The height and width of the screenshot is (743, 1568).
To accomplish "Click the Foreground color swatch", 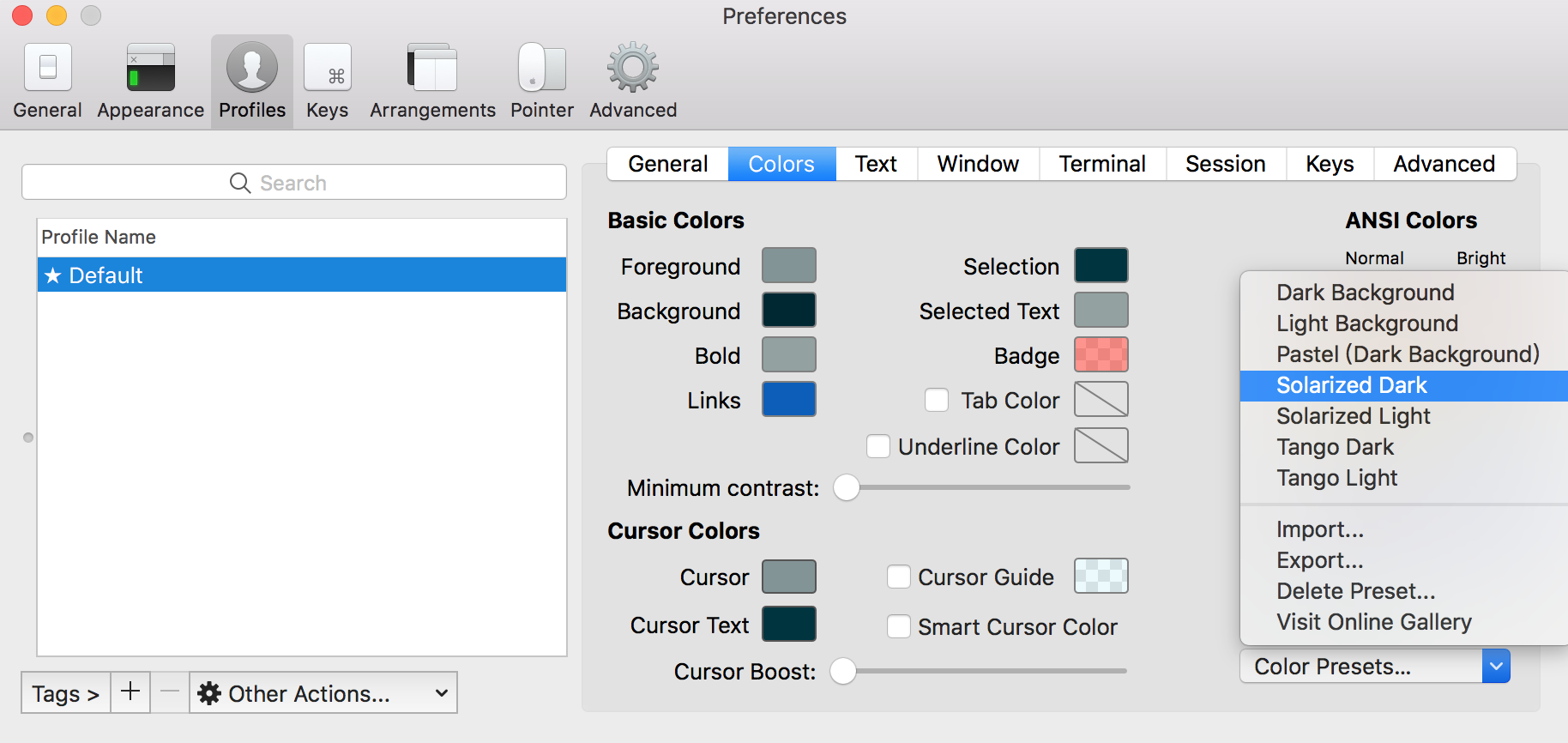I will pos(788,265).
